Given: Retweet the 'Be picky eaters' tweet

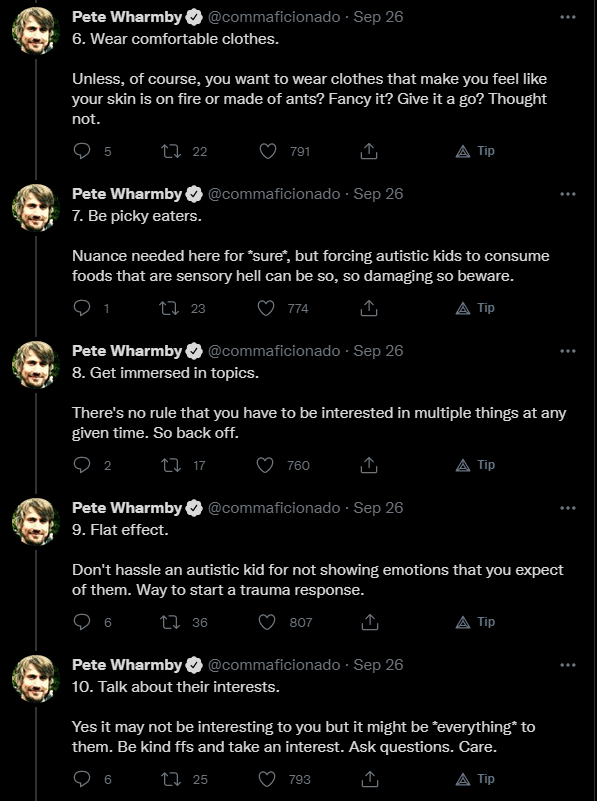Looking at the screenshot, I should 169,308.
